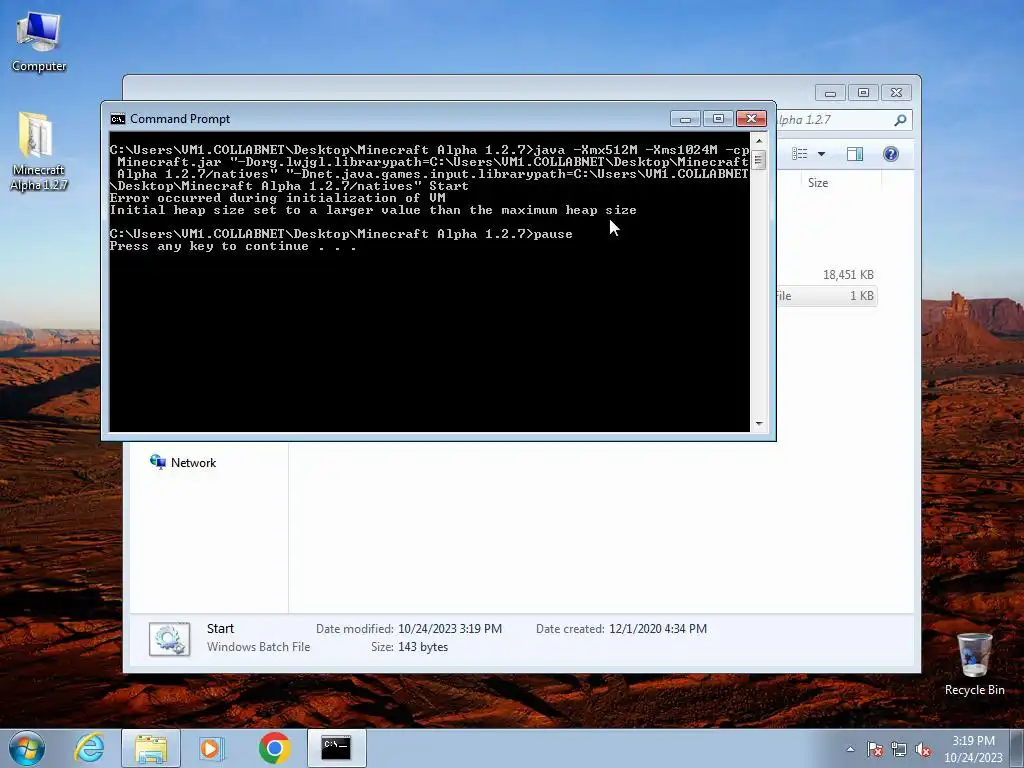Open Explorer help with the question mark icon
The width and height of the screenshot is (1024, 768).
[x=891, y=154]
